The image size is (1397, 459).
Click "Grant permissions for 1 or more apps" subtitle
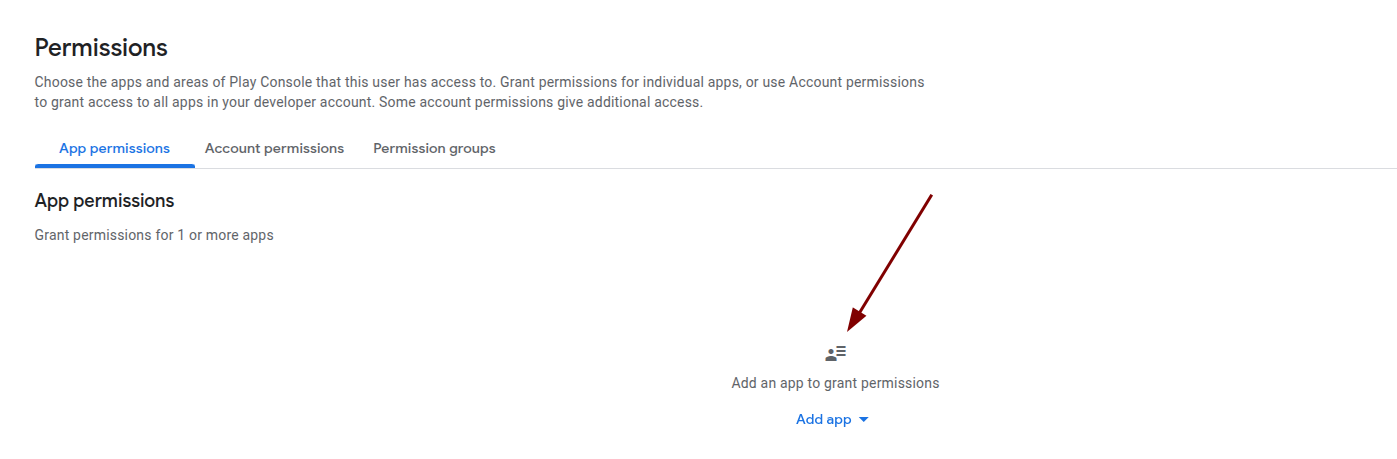click(154, 235)
